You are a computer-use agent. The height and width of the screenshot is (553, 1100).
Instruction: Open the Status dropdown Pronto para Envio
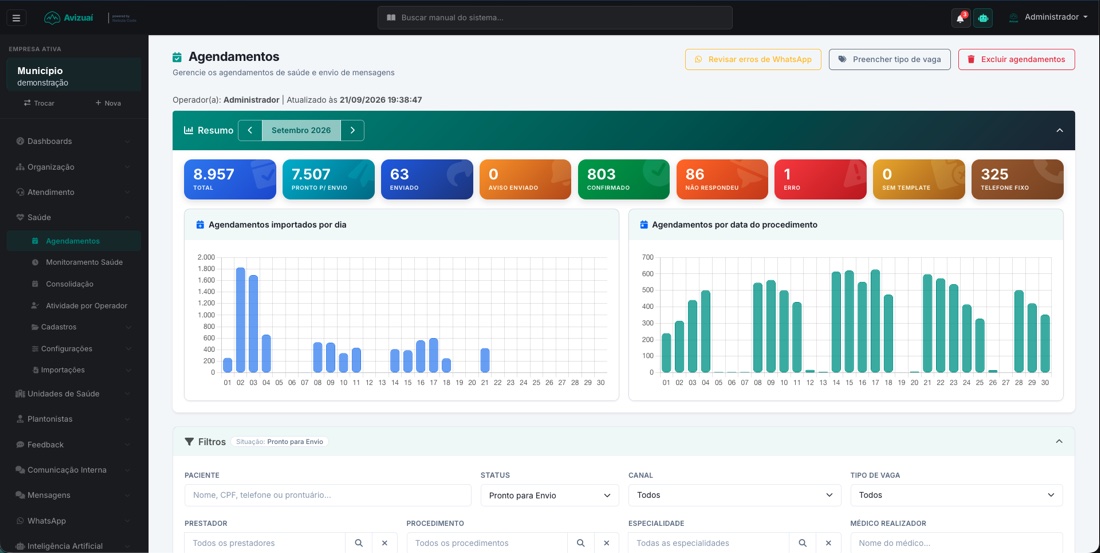tap(549, 495)
